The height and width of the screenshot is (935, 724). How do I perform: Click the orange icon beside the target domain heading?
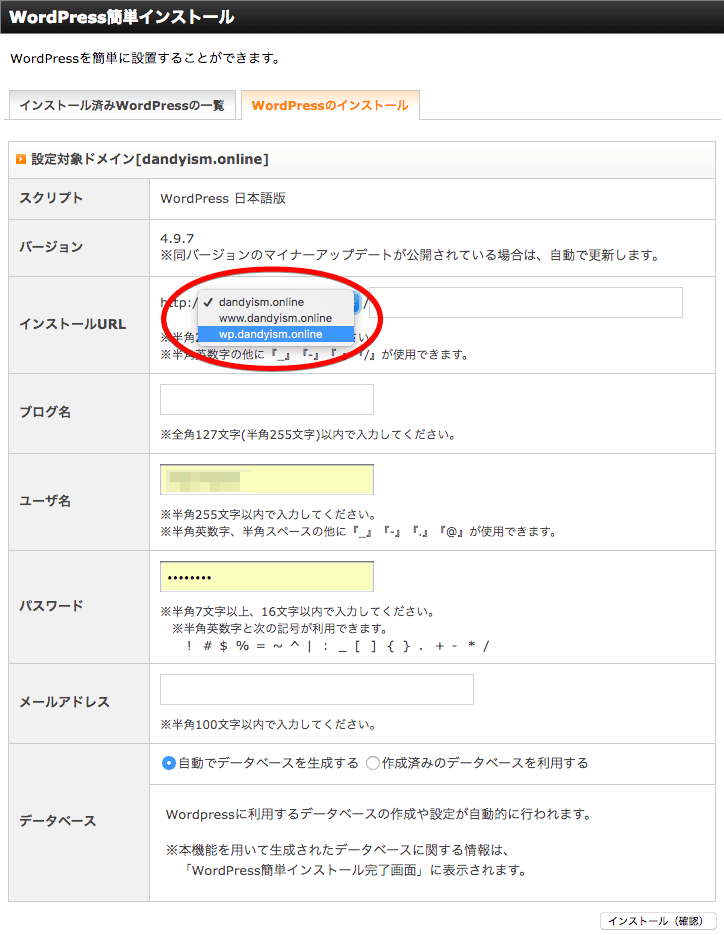(x=21, y=159)
